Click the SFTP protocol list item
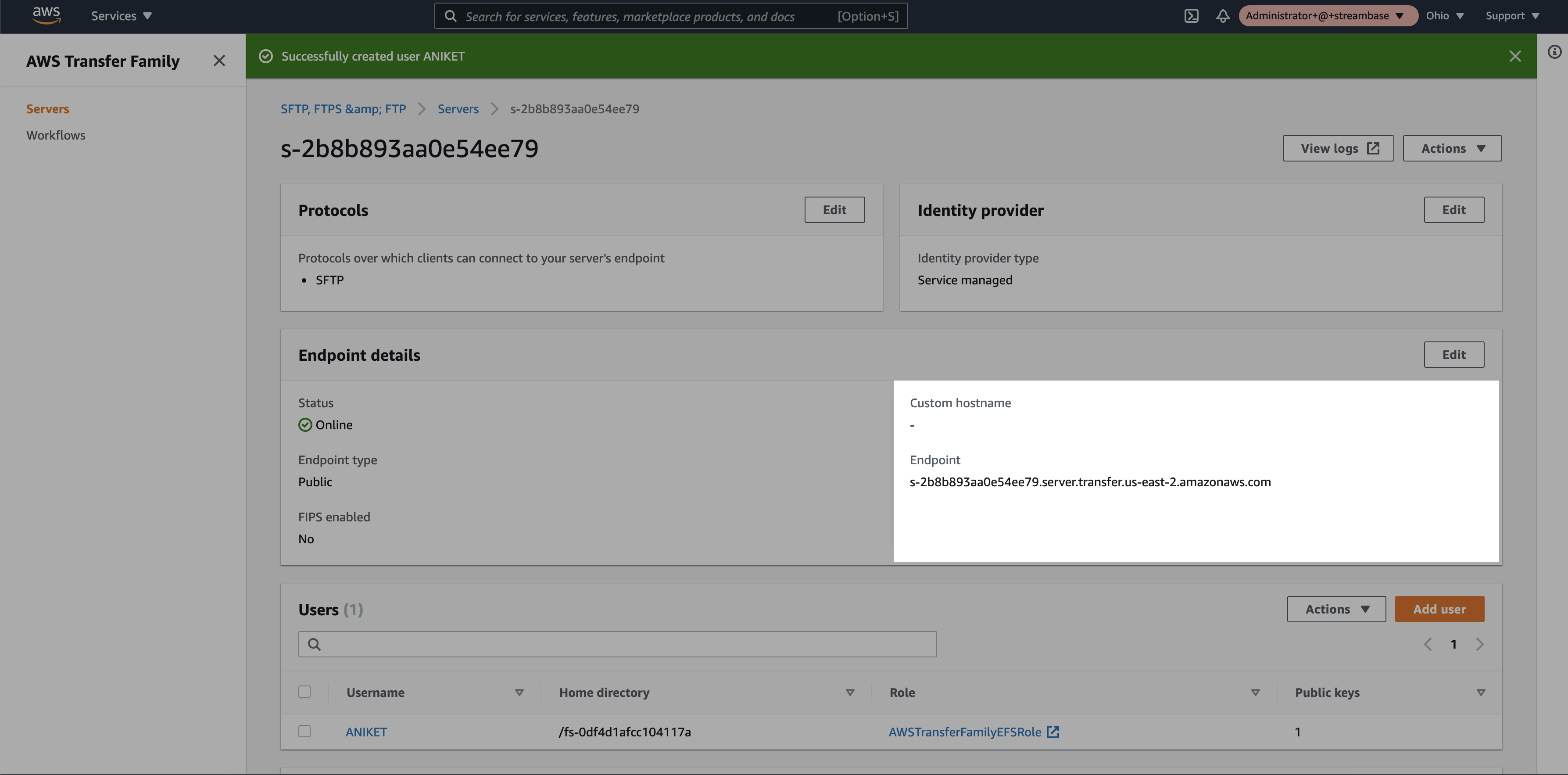The height and width of the screenshot is (775, 1568). tap(329, 280)
